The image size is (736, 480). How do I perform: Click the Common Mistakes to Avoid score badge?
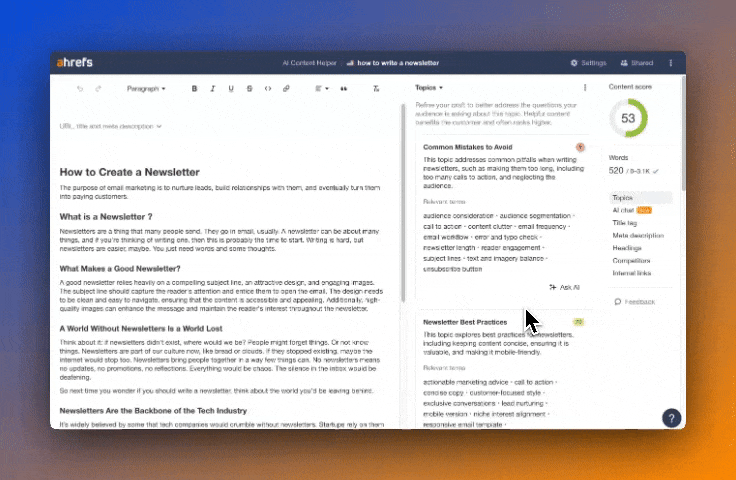(x=581, y=147)
